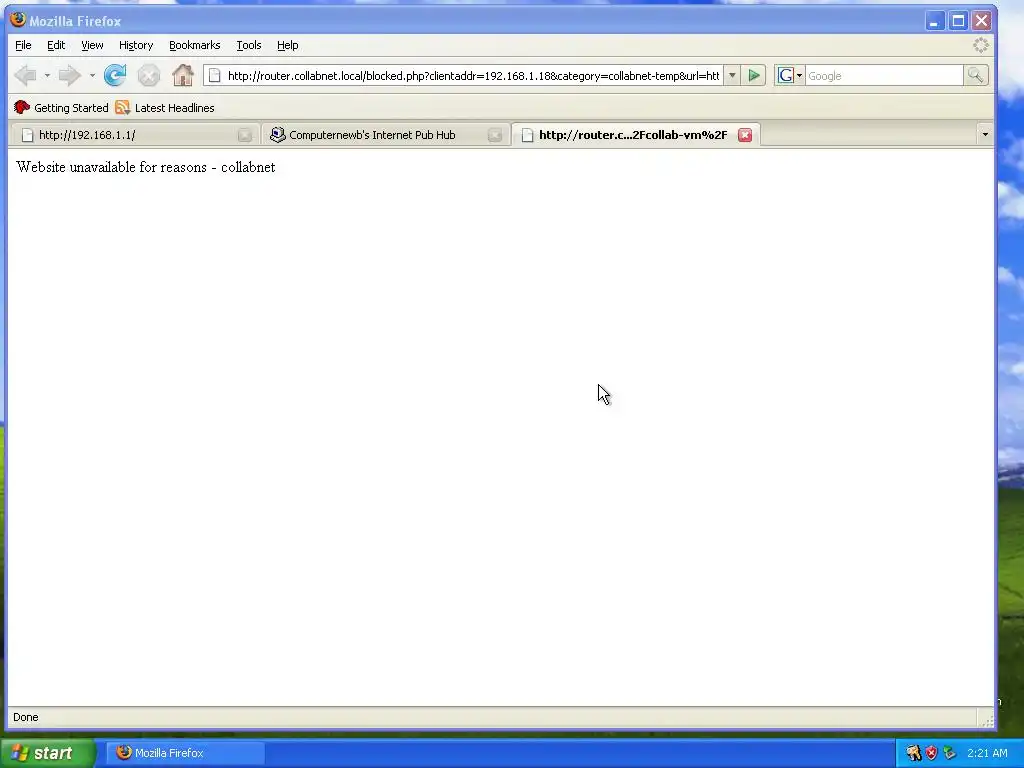The height and width of the screenshot is (768, 1024).
Task: Click the 2:21 AM system clock
Action: point(987,753)
